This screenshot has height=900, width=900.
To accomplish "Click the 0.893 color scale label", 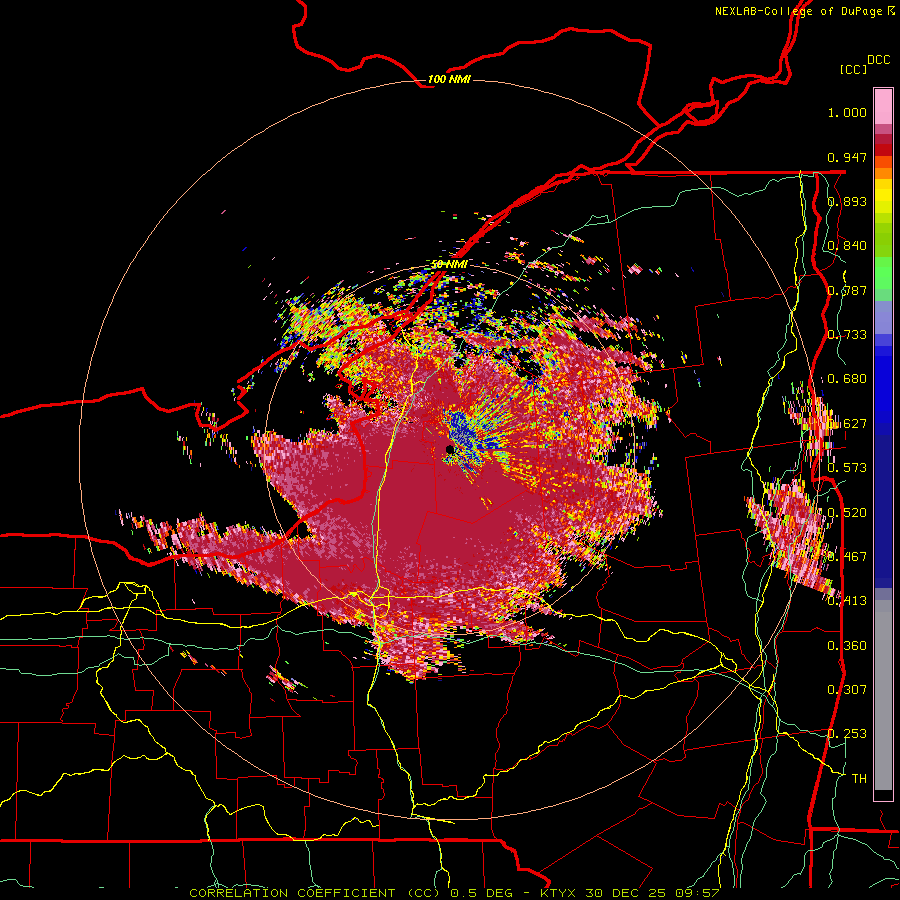I will (847, 201).
